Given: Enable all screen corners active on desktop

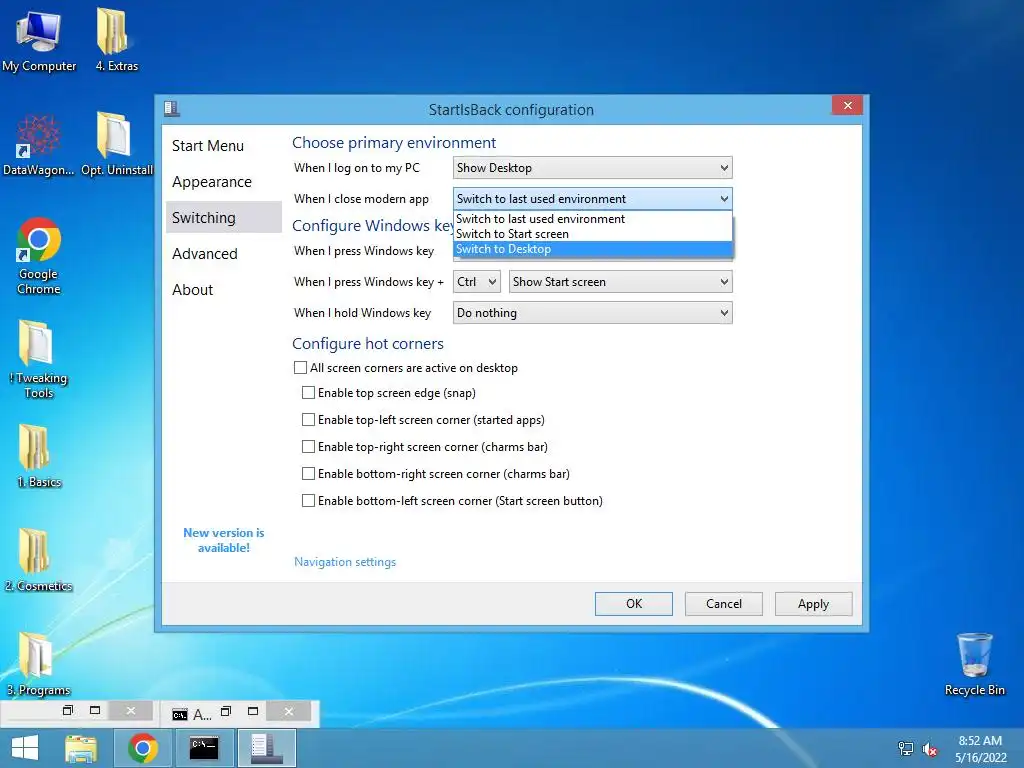Looking at the screenshot, I should click(x=300, y=368).
